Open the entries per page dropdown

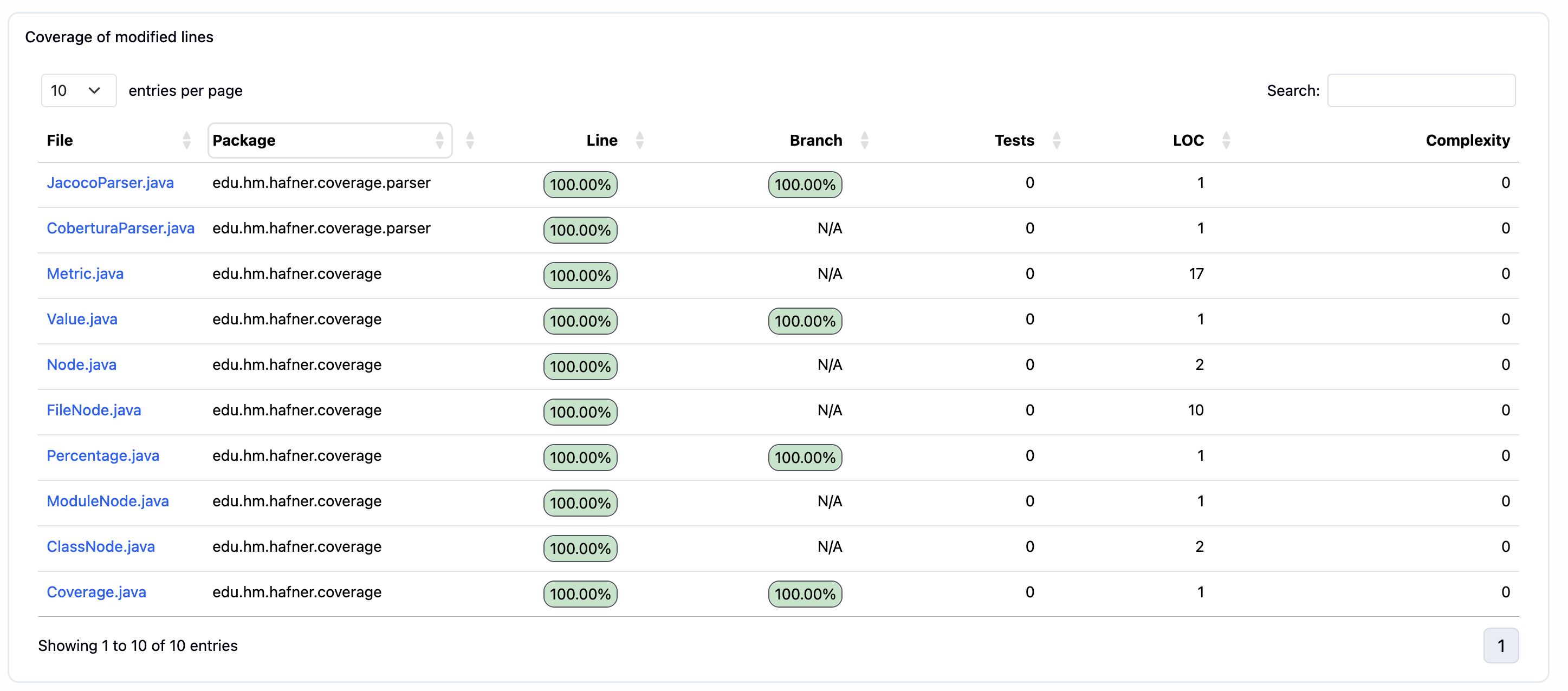[x=78, y=90]
